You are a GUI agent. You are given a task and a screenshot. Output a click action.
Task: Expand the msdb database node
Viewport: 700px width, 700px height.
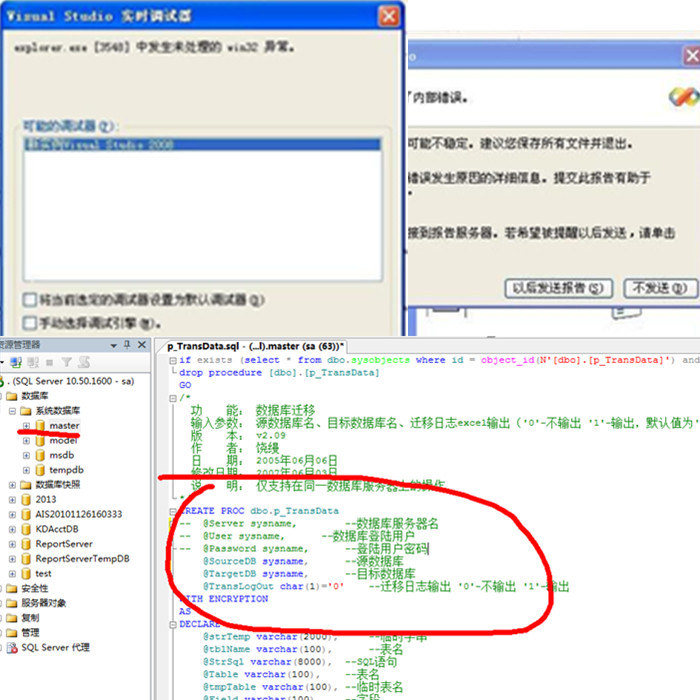26,455
